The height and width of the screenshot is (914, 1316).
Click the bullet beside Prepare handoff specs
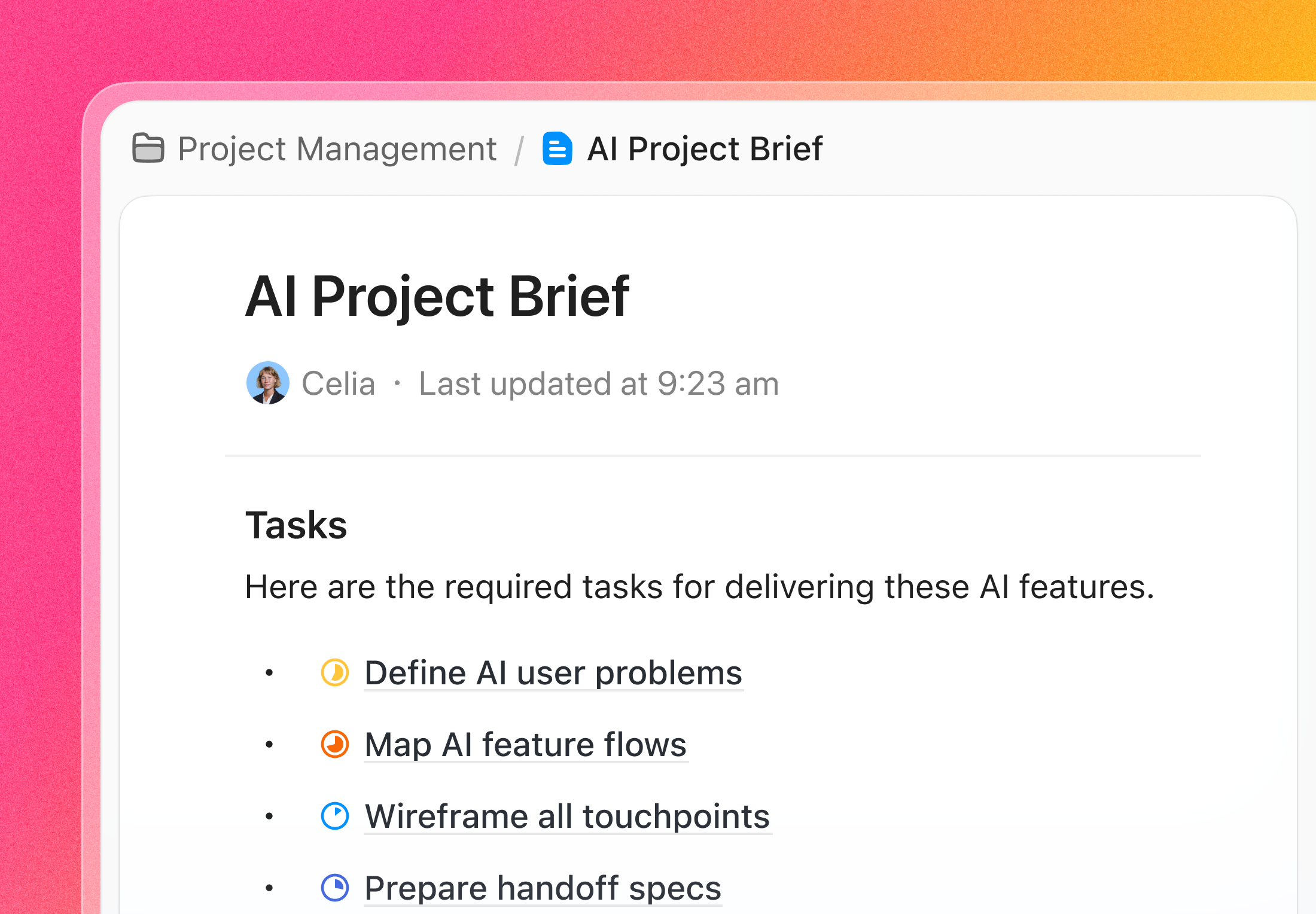pyautogui.click(x=270, y=888)
